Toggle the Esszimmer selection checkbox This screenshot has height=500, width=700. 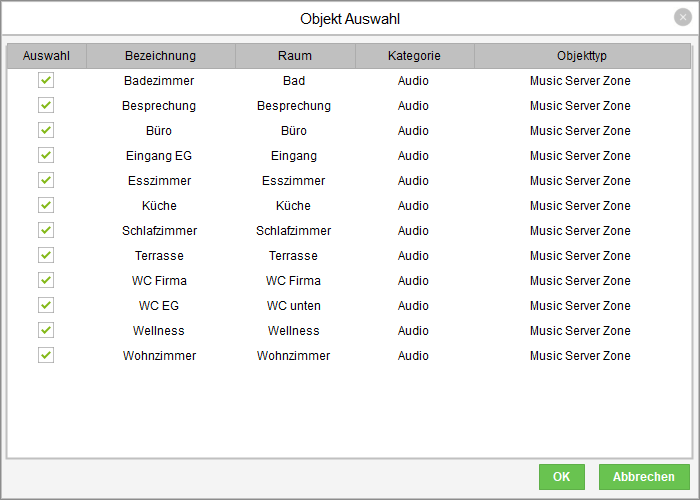(x=46, y=181)
